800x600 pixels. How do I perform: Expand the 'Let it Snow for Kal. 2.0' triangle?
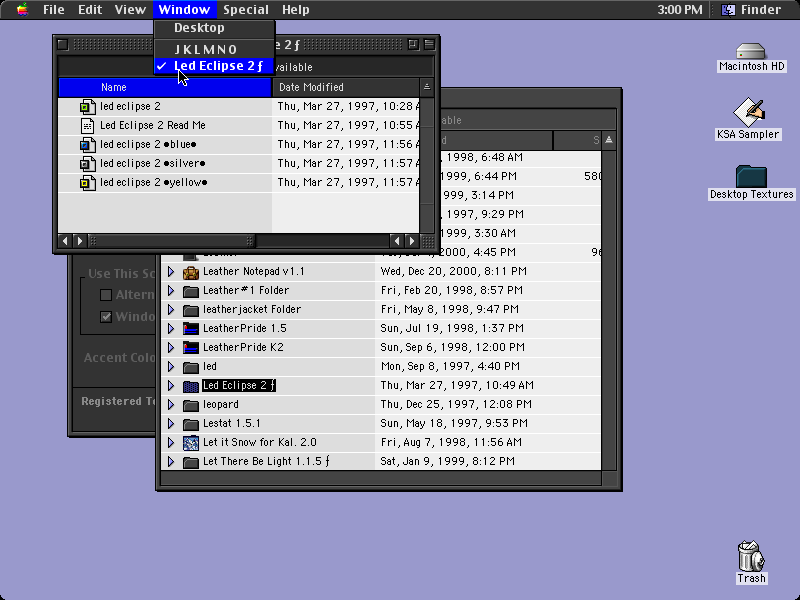coord(171,442)
